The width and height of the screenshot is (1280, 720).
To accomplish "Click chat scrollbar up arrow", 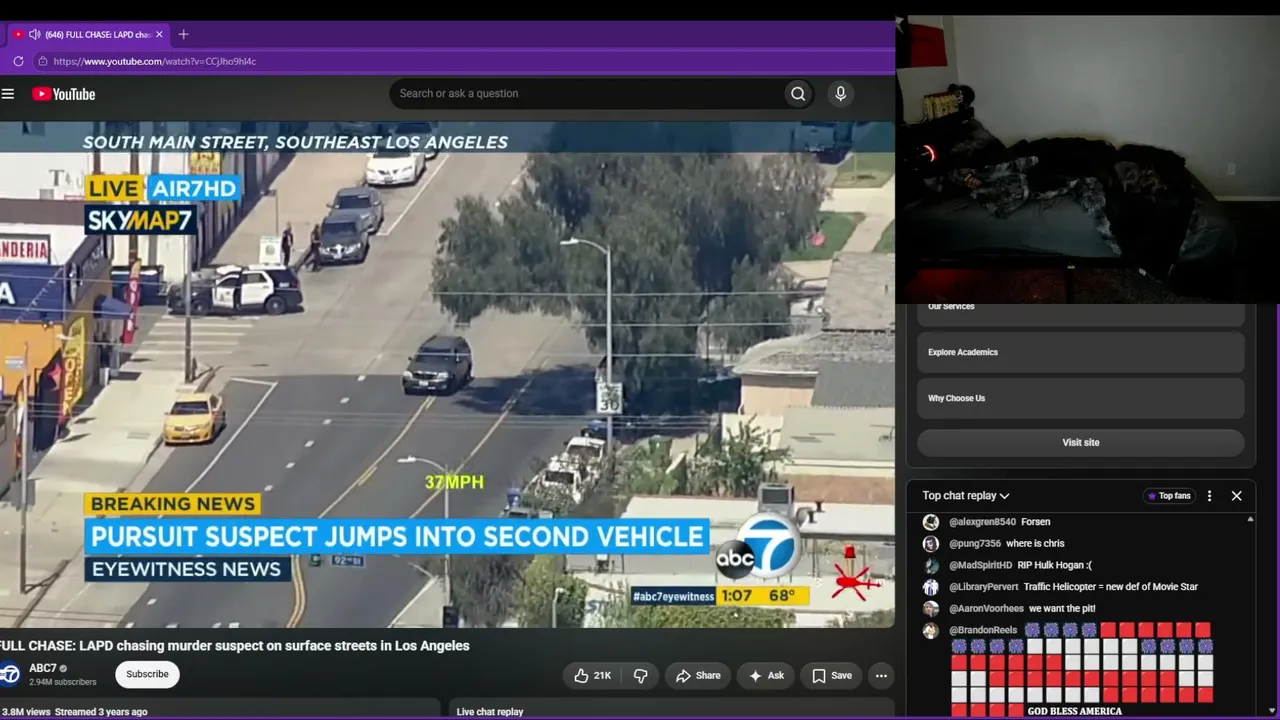I will [x=1250, y=520].
